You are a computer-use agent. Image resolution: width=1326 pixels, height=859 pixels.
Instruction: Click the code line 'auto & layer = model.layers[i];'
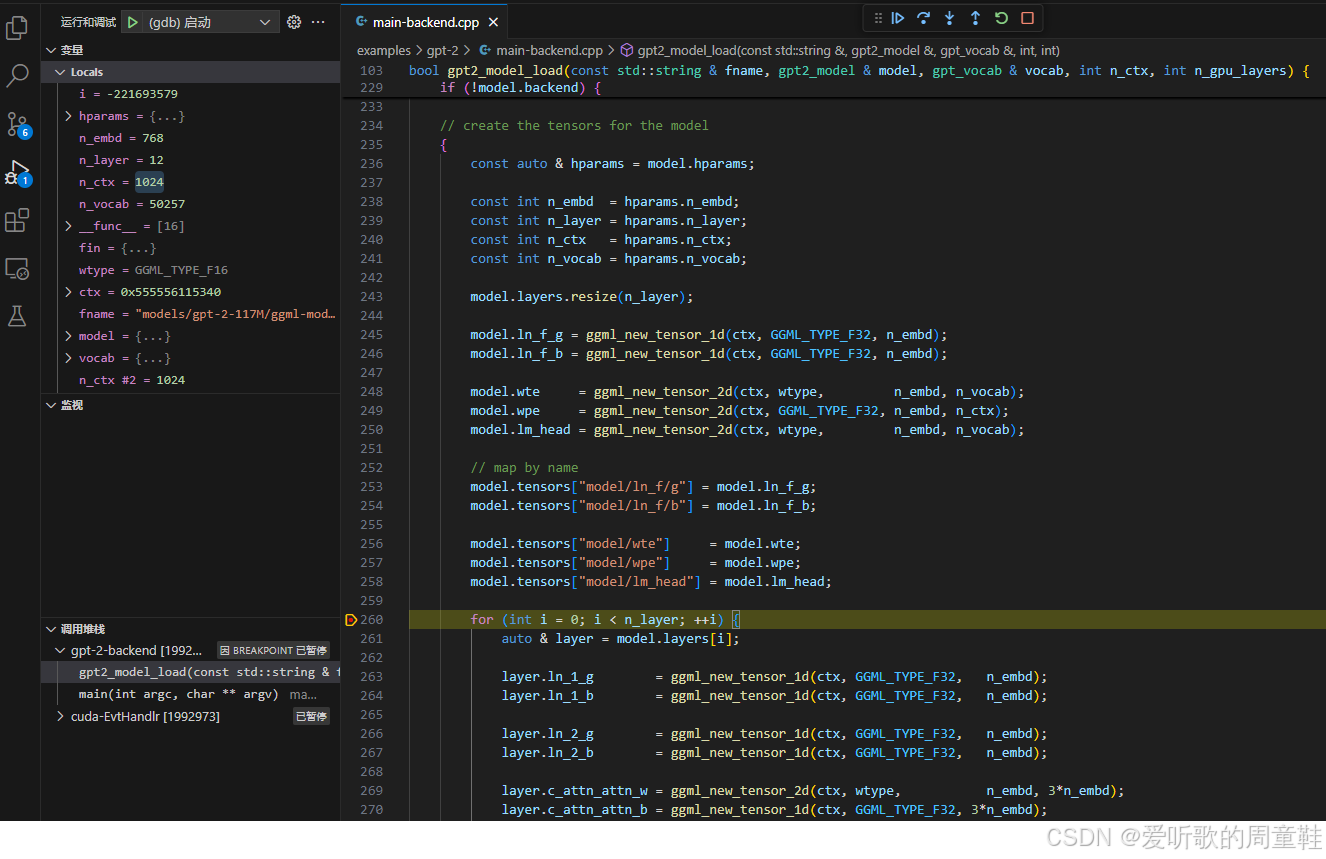click(620, 639)
